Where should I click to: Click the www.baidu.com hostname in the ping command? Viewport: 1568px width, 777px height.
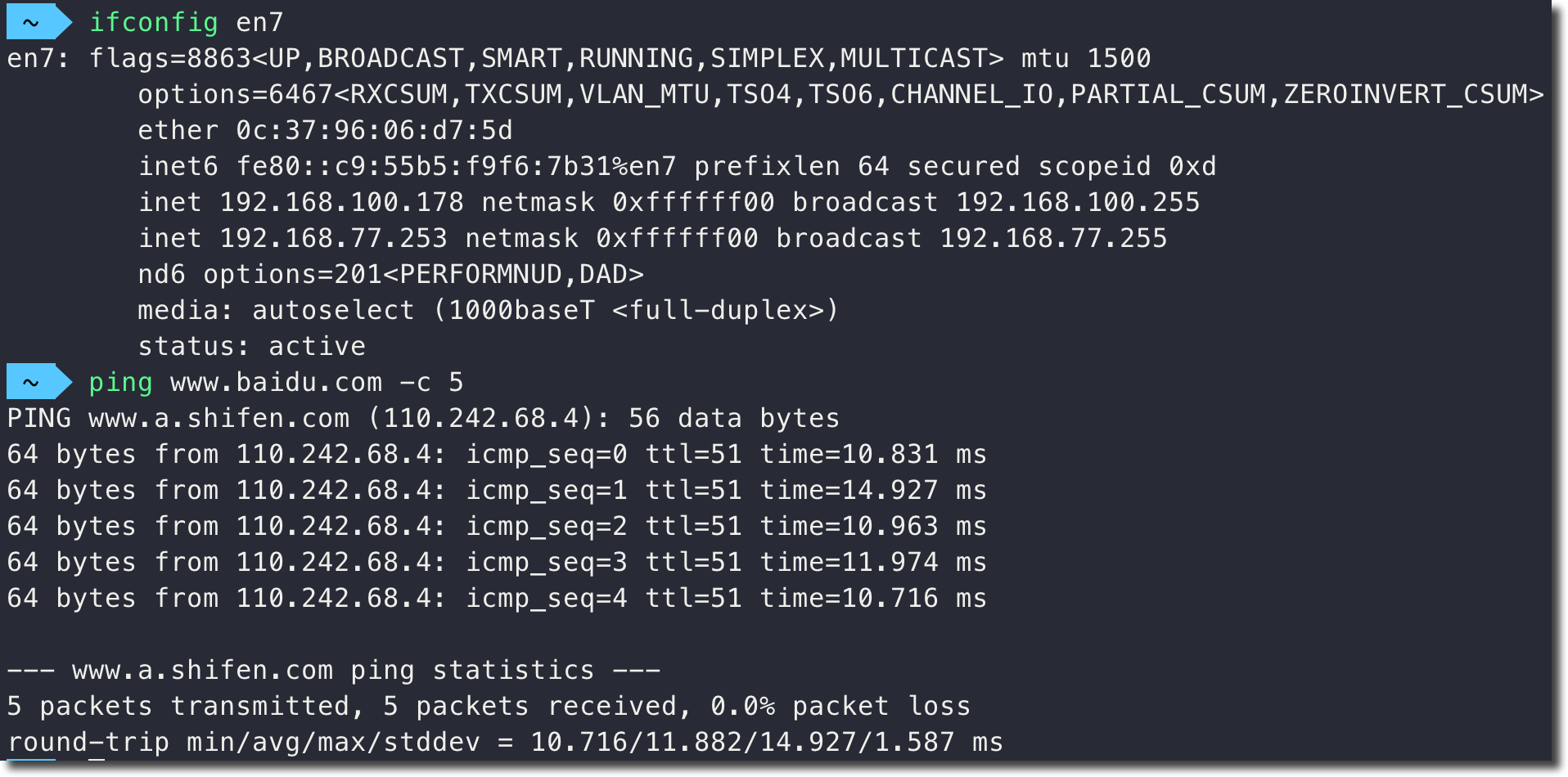pyautogui.click(x=276, y=382)
